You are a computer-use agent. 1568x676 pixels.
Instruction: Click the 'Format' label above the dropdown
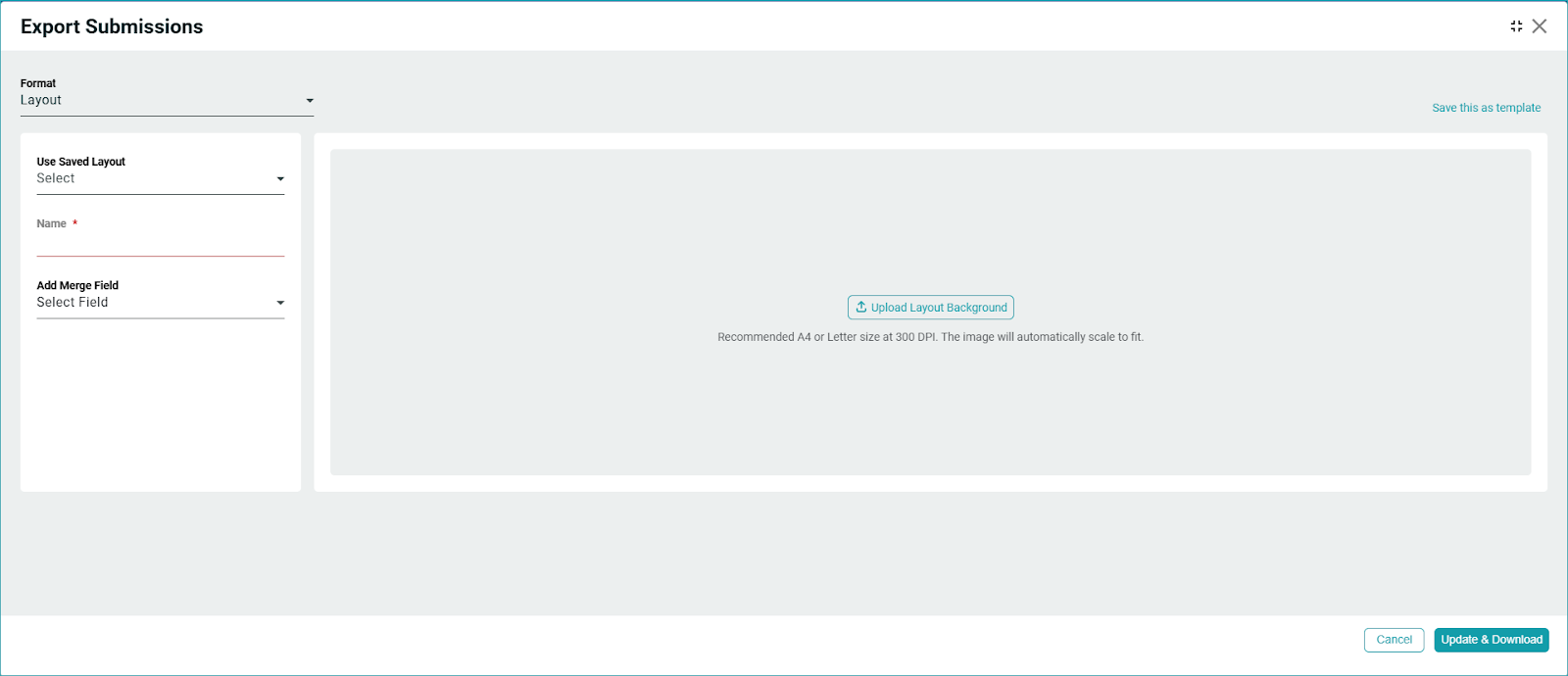pos(38,83)
